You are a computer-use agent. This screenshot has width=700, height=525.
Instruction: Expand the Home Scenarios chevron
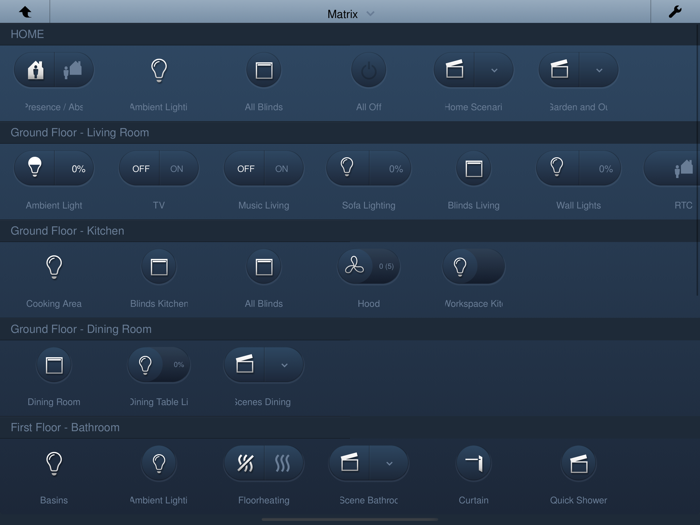tap(494, 70)
